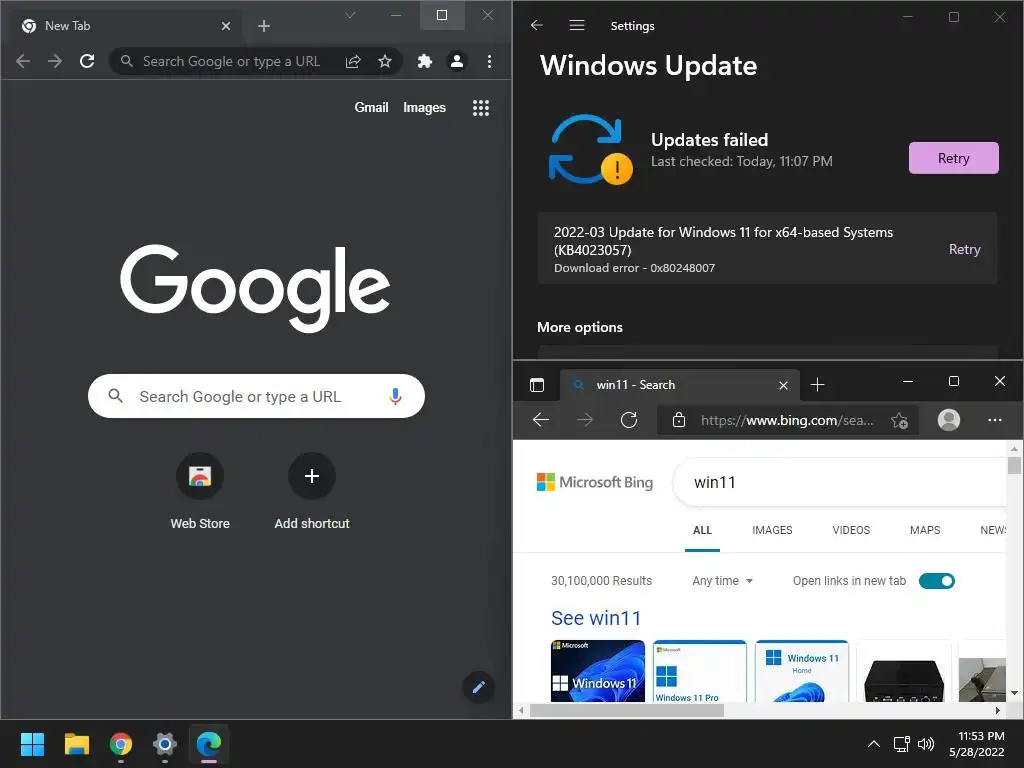Go back in the Settings window
This screenshot has height=768, width=1024.
pos(537,25)
